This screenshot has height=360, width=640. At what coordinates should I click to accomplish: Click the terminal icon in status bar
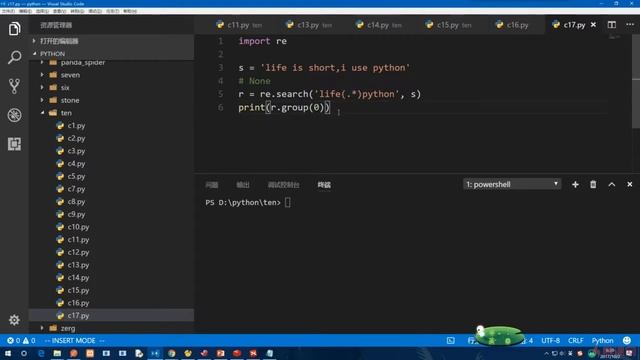tap(451, 340)
